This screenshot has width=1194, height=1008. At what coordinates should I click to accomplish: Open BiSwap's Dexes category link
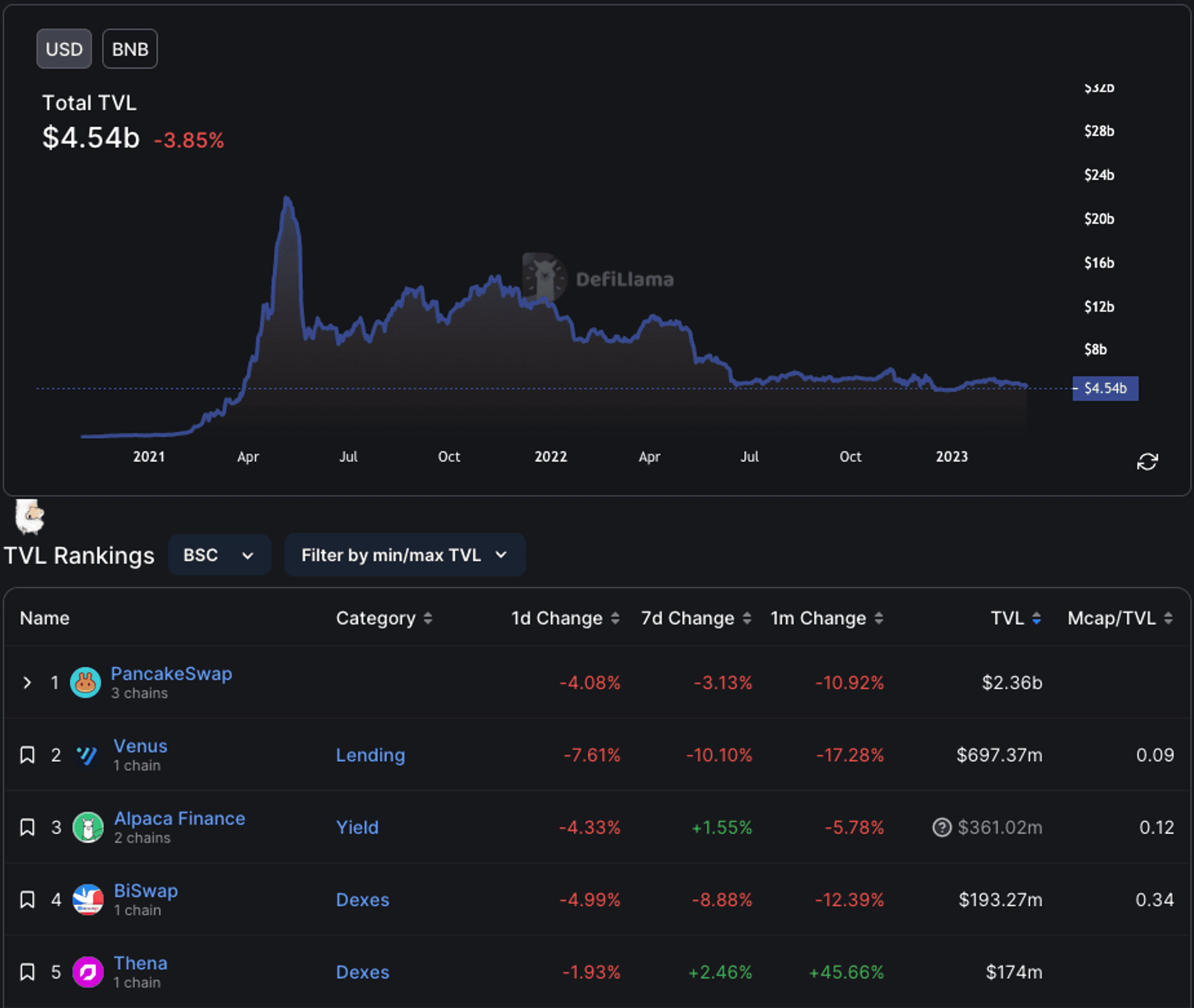point(362,900)
